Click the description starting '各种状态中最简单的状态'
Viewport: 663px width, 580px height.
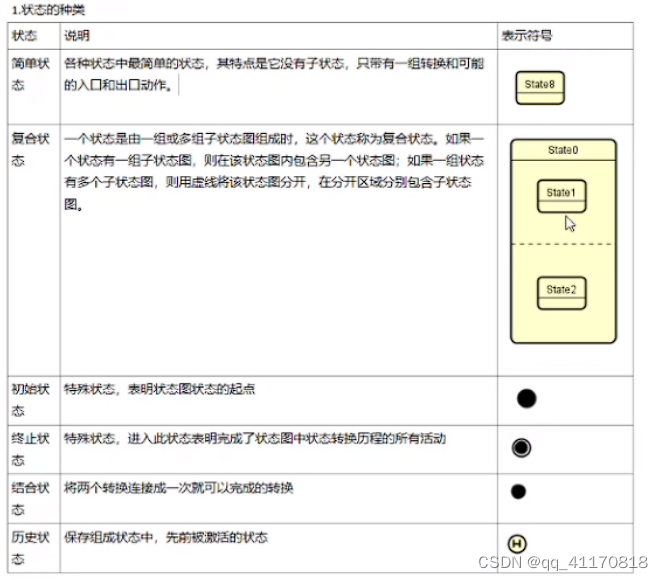coord(274,74)
